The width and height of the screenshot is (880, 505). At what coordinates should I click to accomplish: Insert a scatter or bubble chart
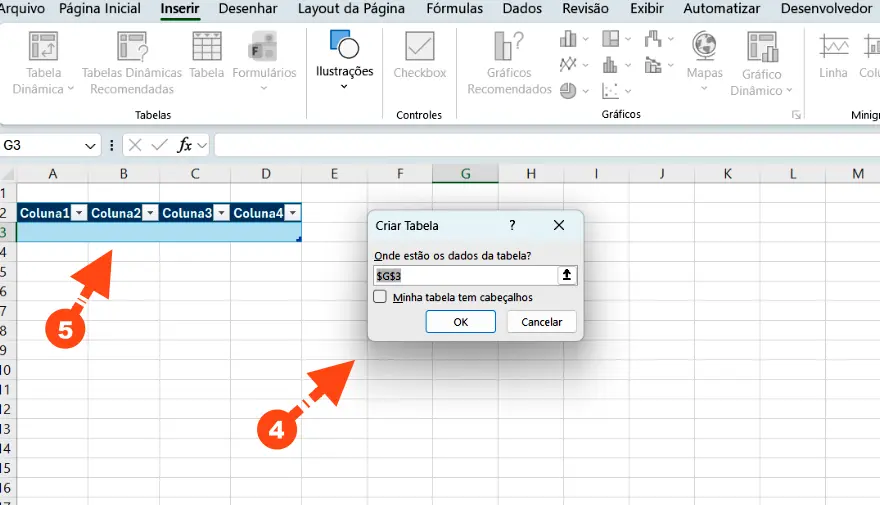pyautogui.click(x=611, y=91)
